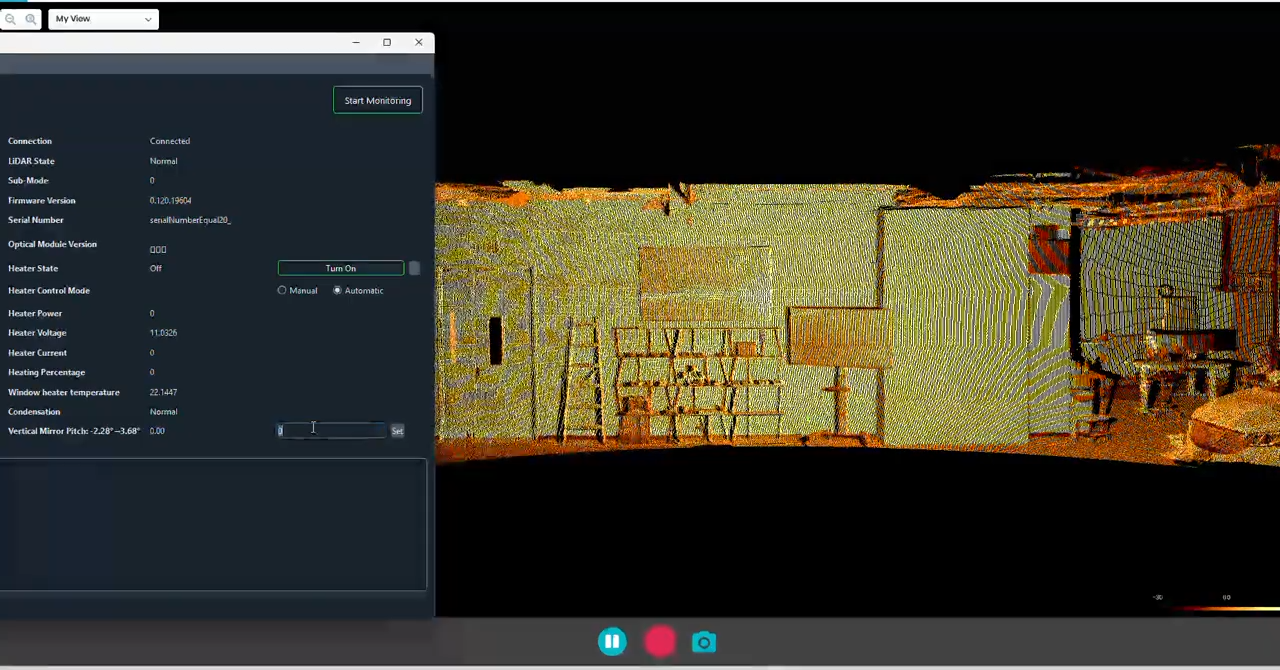Click the intensity color scale bar
Screen dimensions: 1280x670
(1225, 607)
